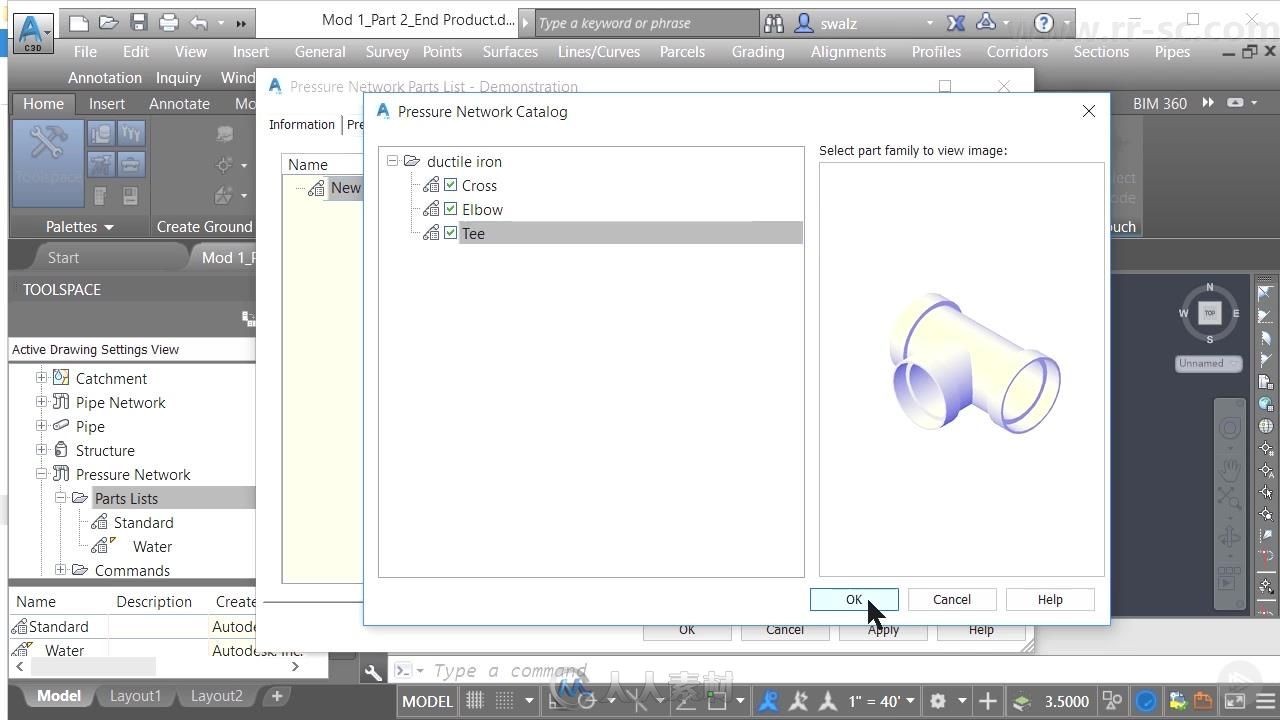Click the Autodesk Exchange X icon
The width and height of the screenshot is (1280, 720).
pyautogui.click(x=955, y=22)
